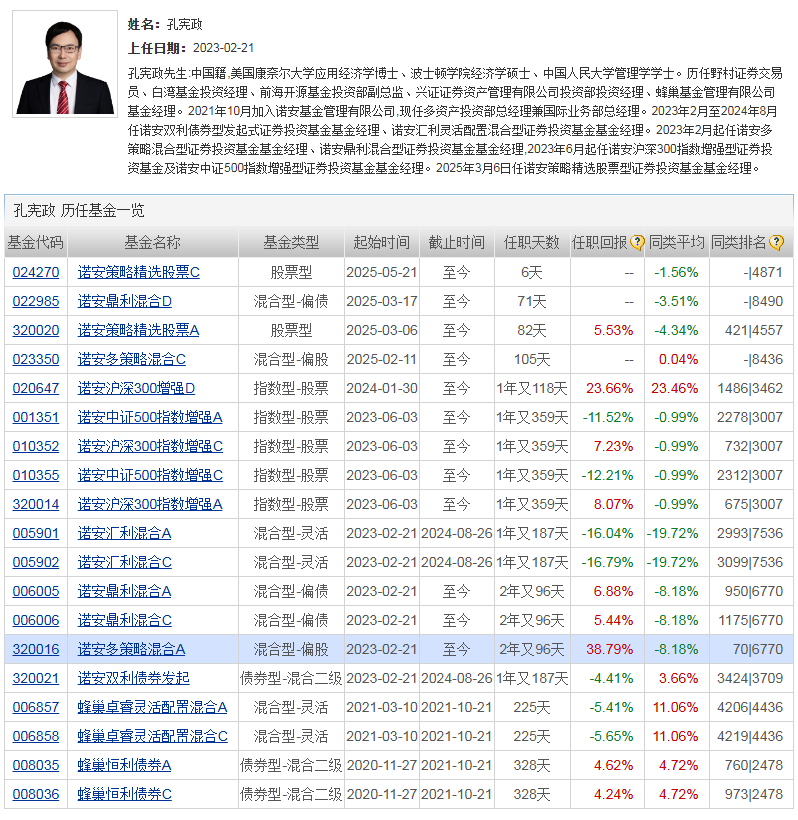Viewport: 798px width, 820px height.
Task: Open fund code link 006858
Action: (36, 736)
